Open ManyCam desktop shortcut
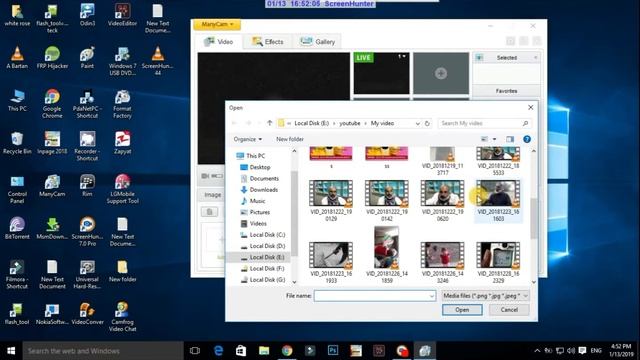The height and width of the screenshot is (360, 640). [x=52, y=186]
